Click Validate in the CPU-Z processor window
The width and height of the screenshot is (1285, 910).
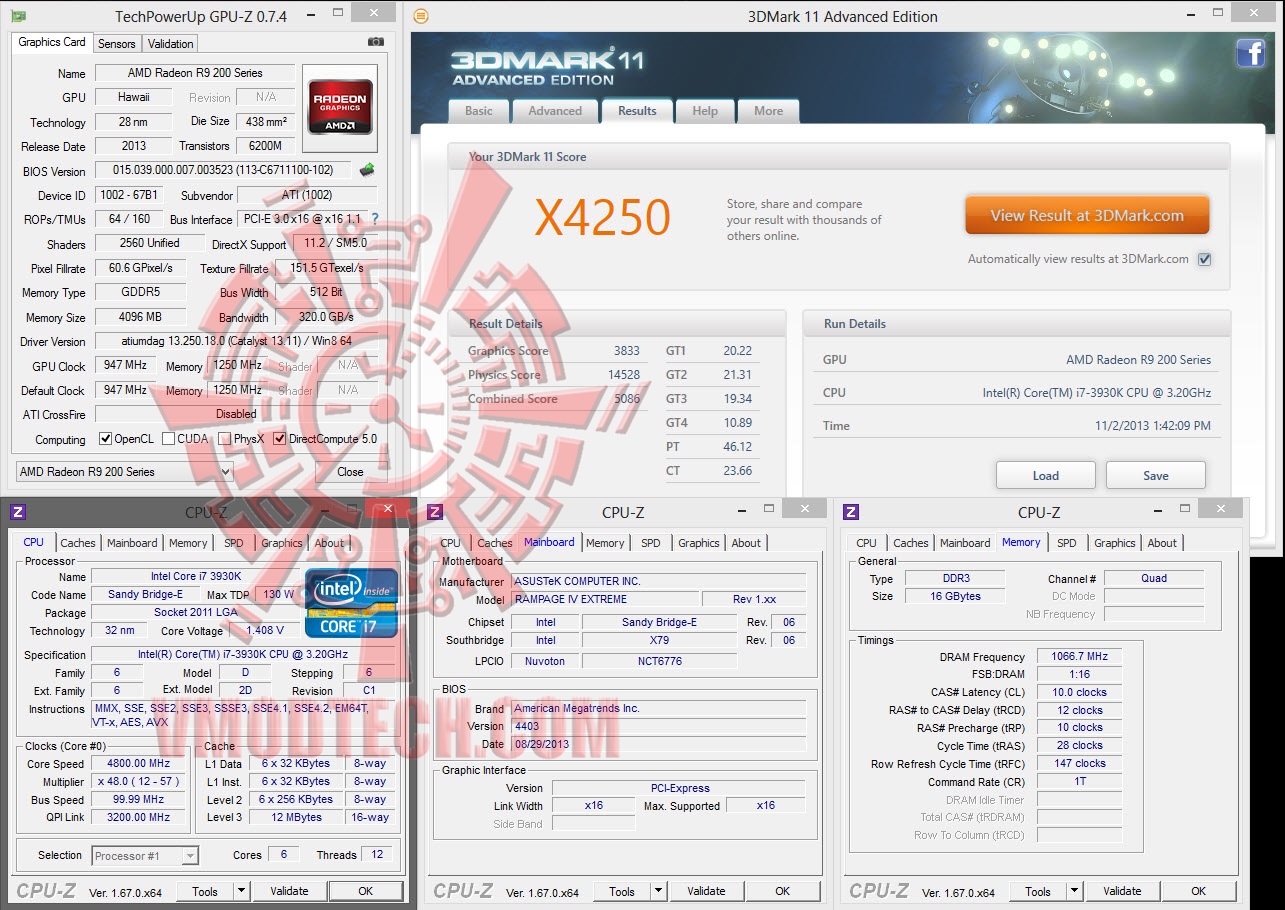[289, 891]
